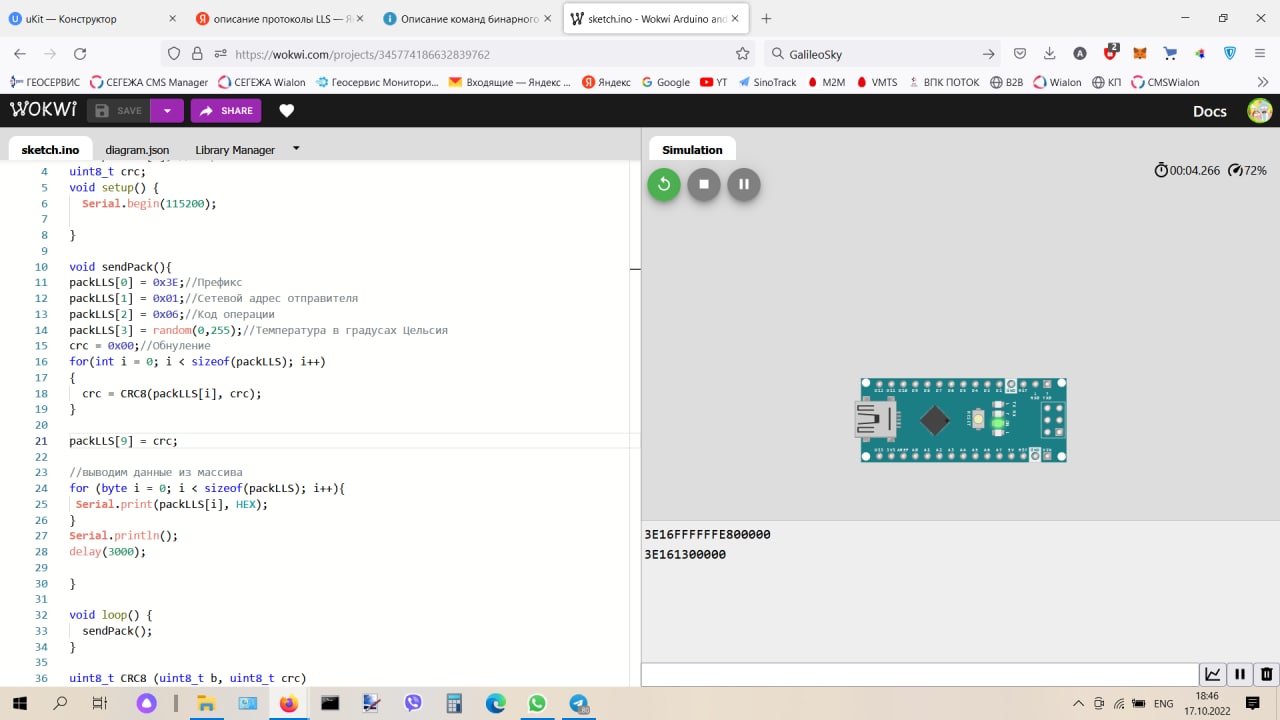Like project with heart icon

click(x=287, y=111)
